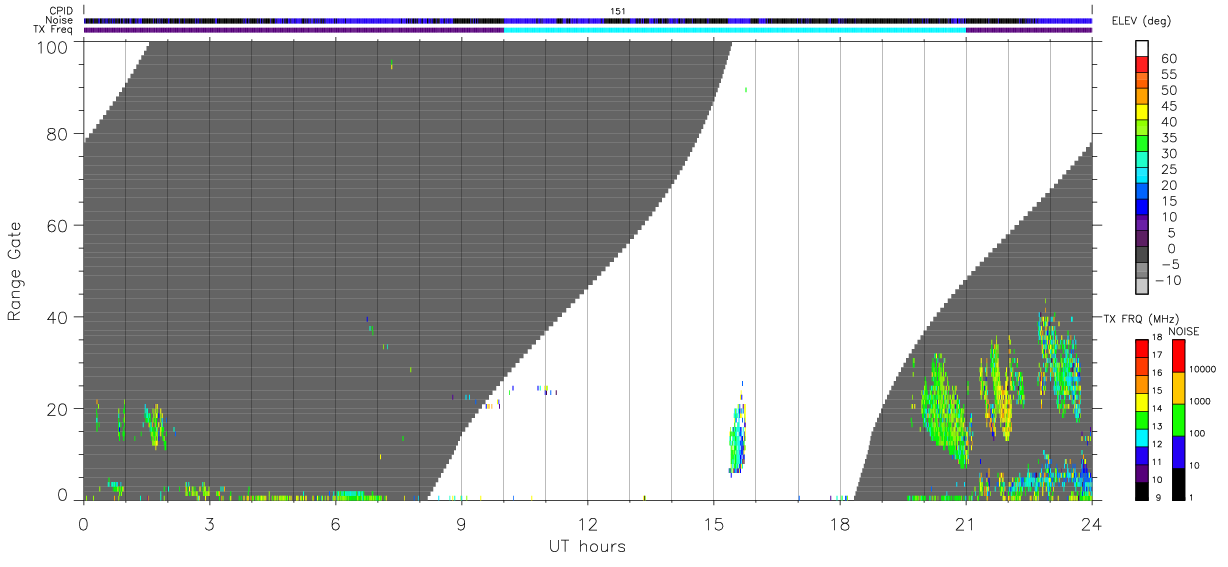Click the 21 tick label on UT axis

click(965, 522)
